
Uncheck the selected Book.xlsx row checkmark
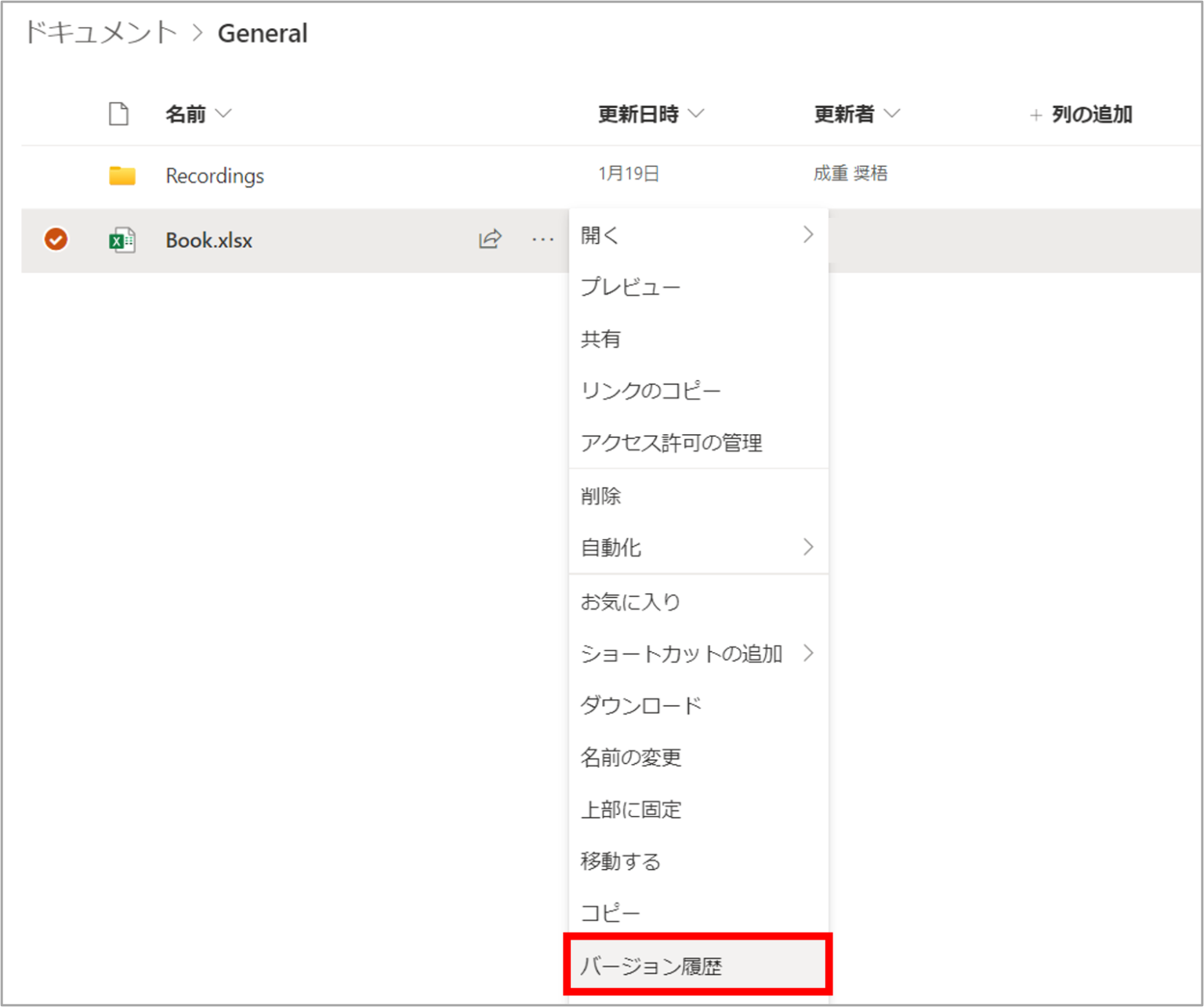click(56, 239)
